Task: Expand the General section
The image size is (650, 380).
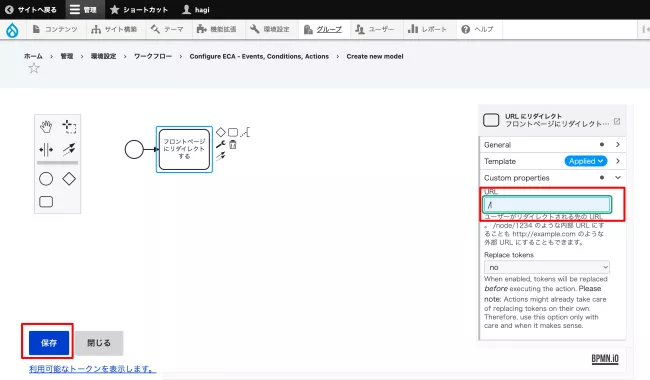Action: pyautogui.click(x=553, y=145)
